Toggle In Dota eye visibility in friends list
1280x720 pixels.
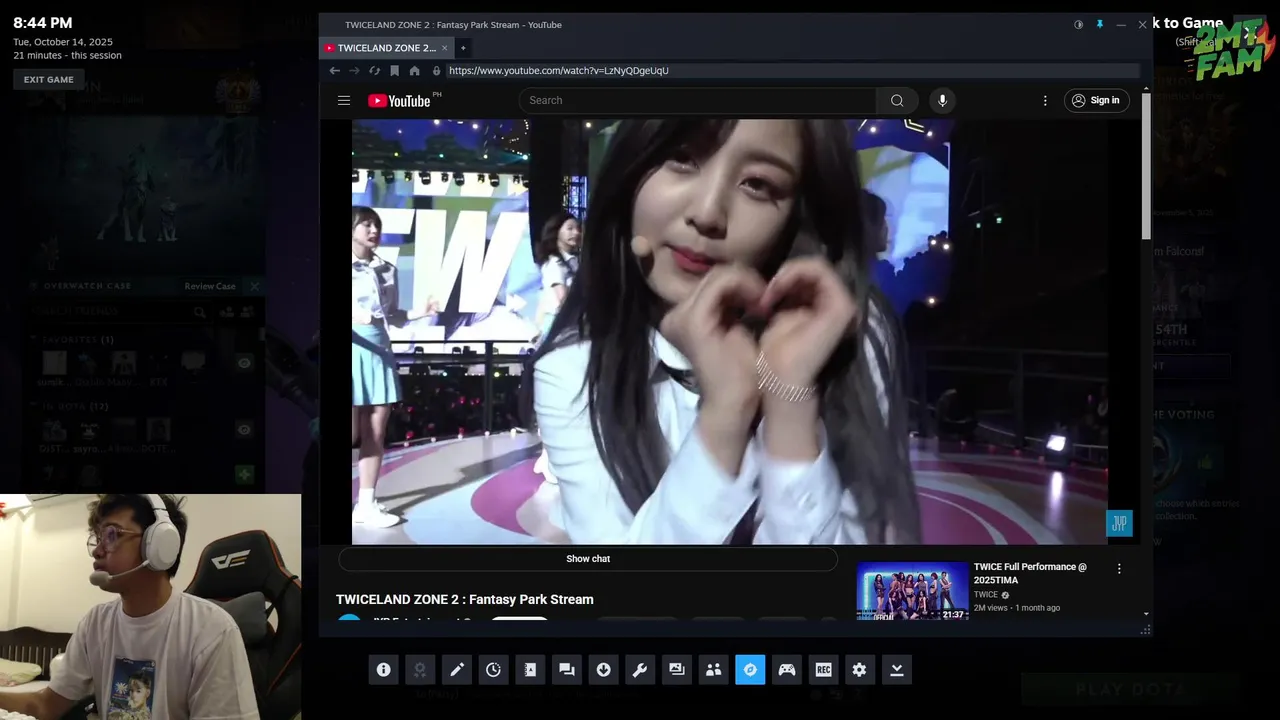click(x=244, y=429)
